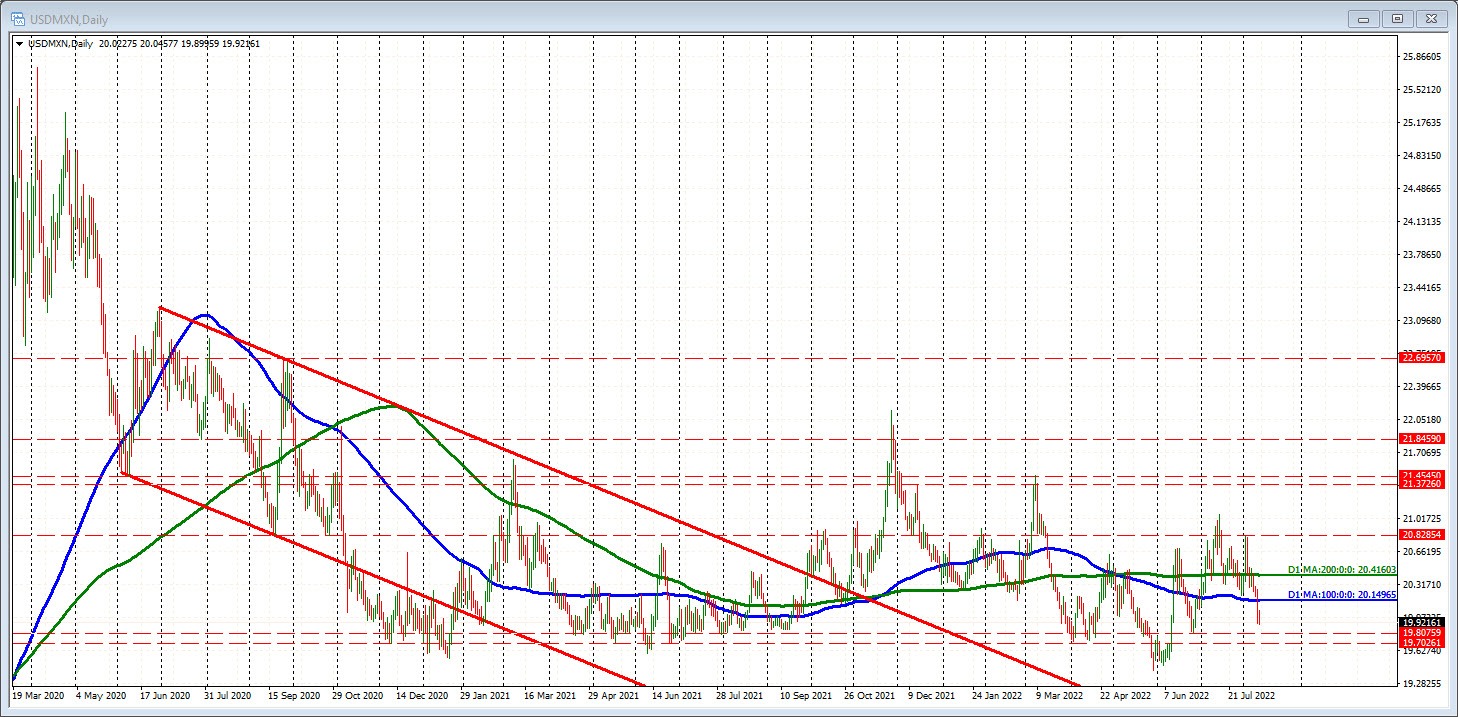This screenshot has width=1458, height=717.
Task: Restore the USDMXN chart window size
Action: coord(1397,18)
